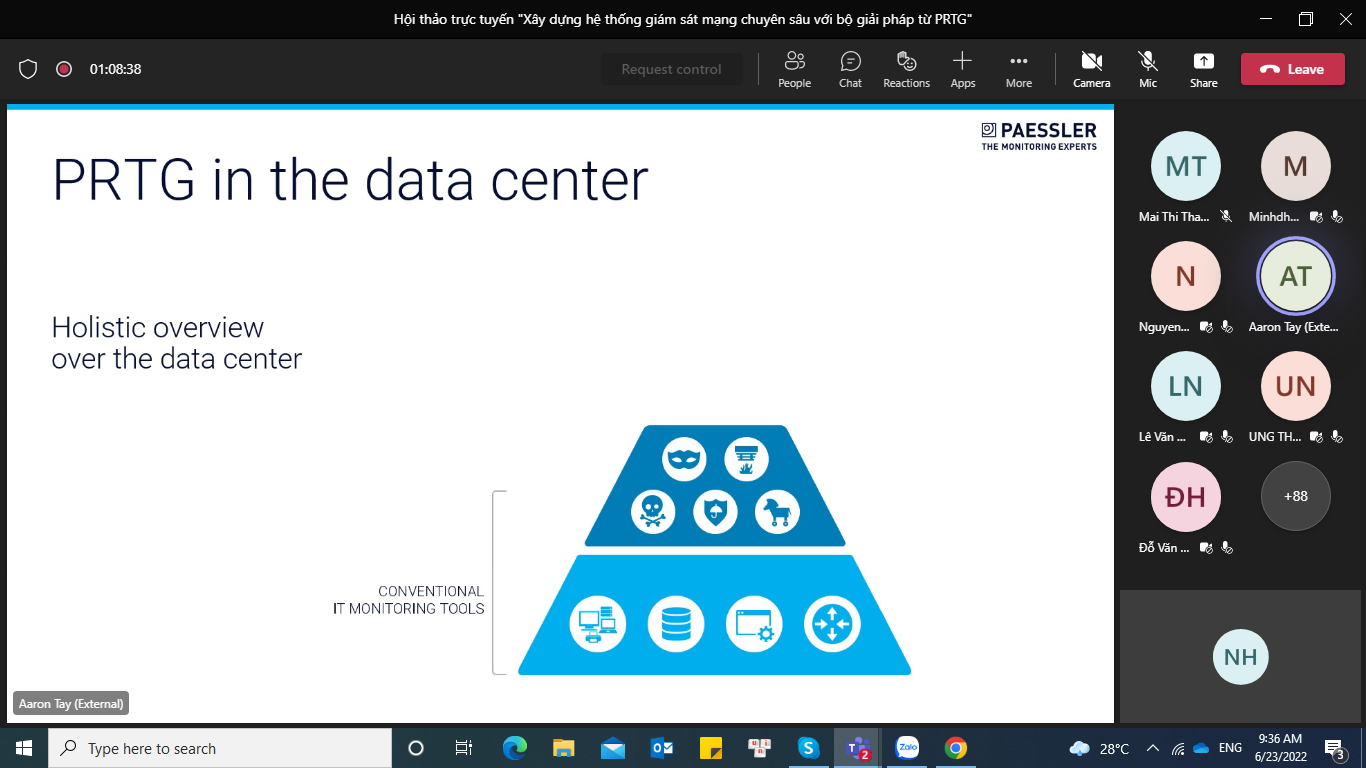
Task: Open the Mail app from taskbar
Action: 612,748
